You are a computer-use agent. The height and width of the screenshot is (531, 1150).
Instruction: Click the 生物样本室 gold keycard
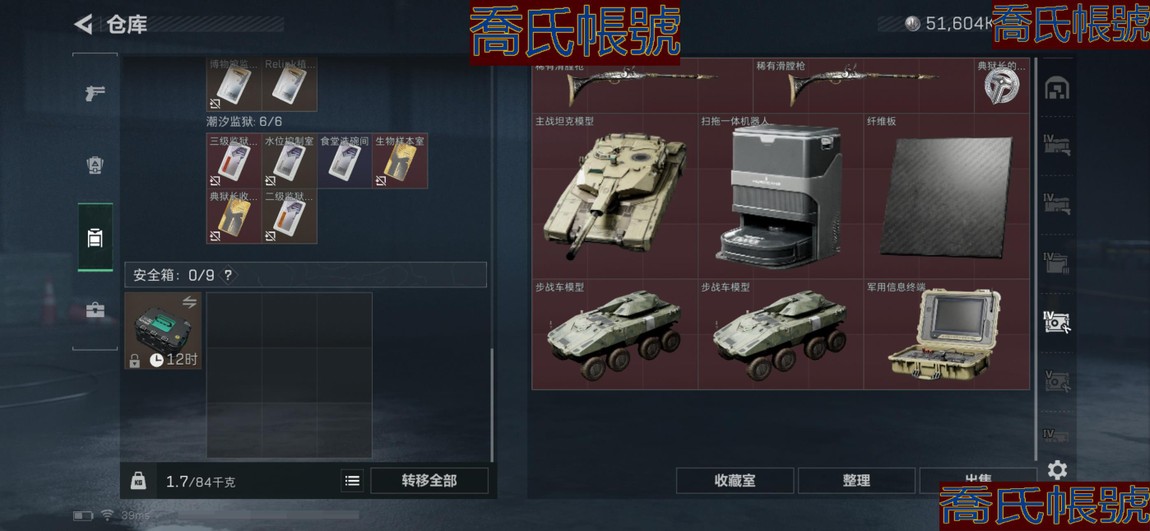click(400, 161)
